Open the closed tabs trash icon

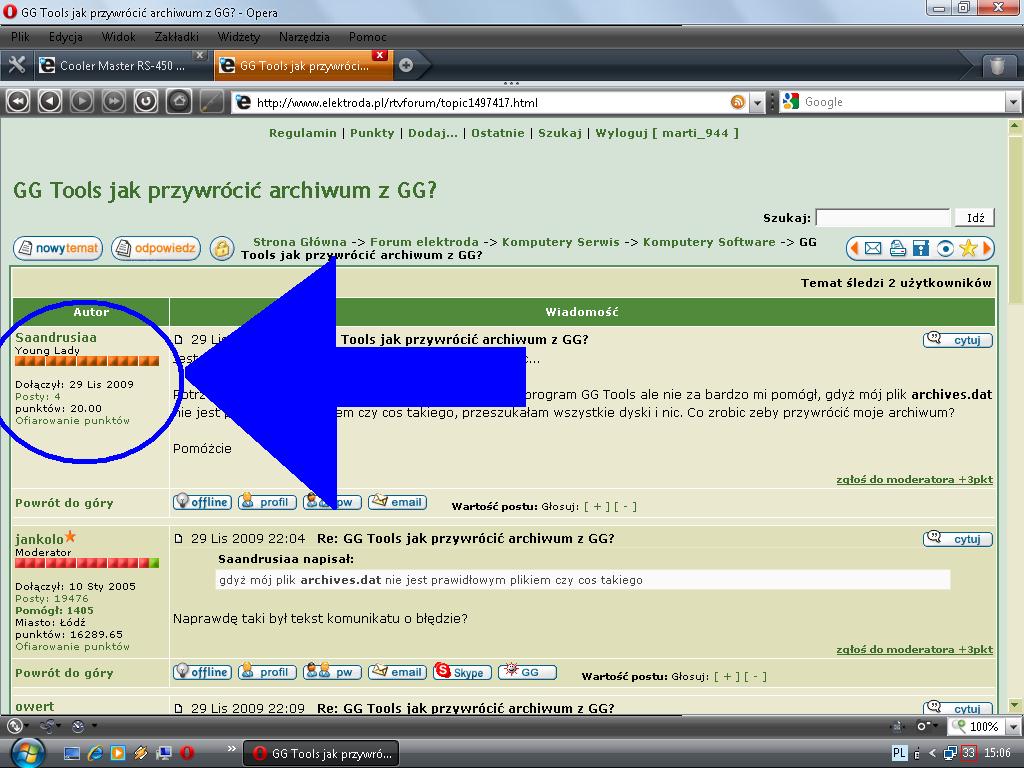[x=997, y=66]
